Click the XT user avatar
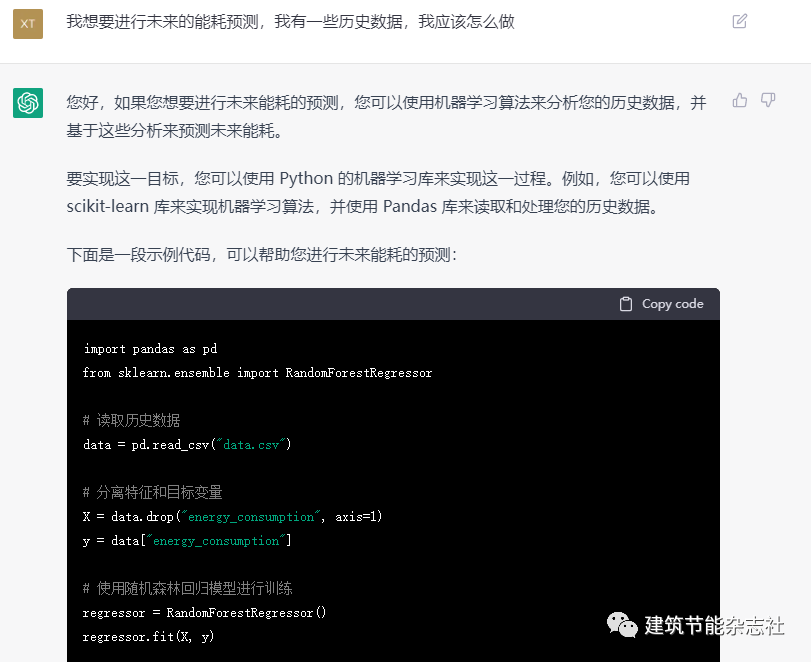 [x=28, y=24]
